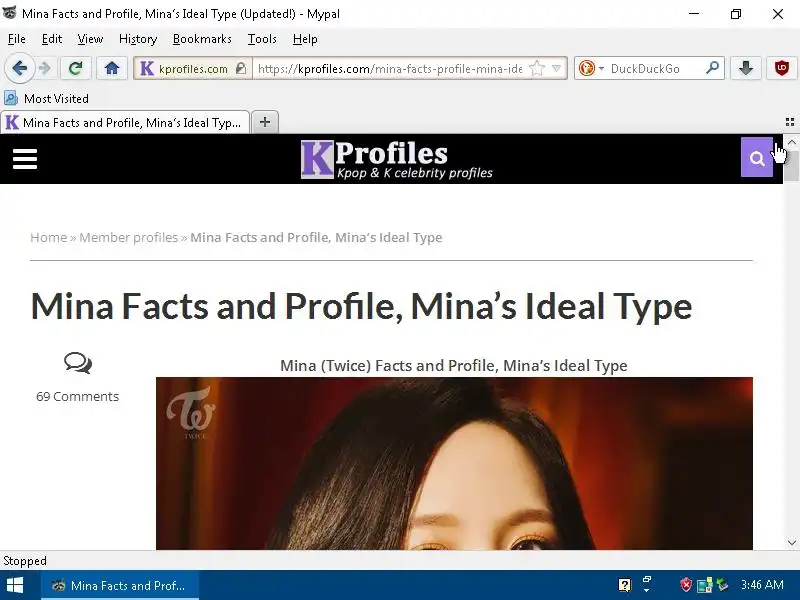This screenshot has width=800, height=600.
Task: Click the green tray icon beside the clock
Action: tap(722, 585)
